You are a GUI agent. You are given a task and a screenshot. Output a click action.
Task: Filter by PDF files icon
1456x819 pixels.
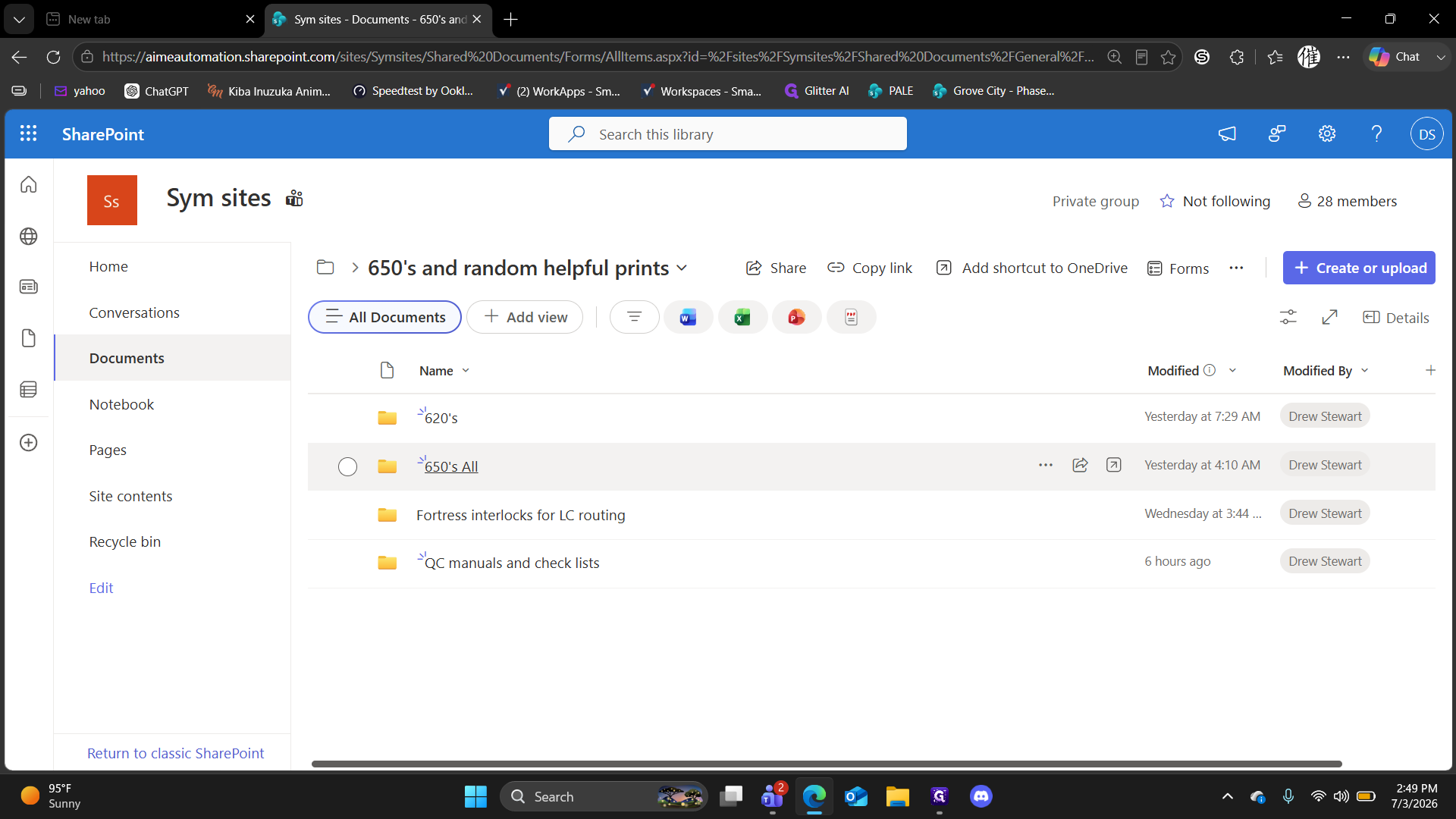tap(851, 317)
